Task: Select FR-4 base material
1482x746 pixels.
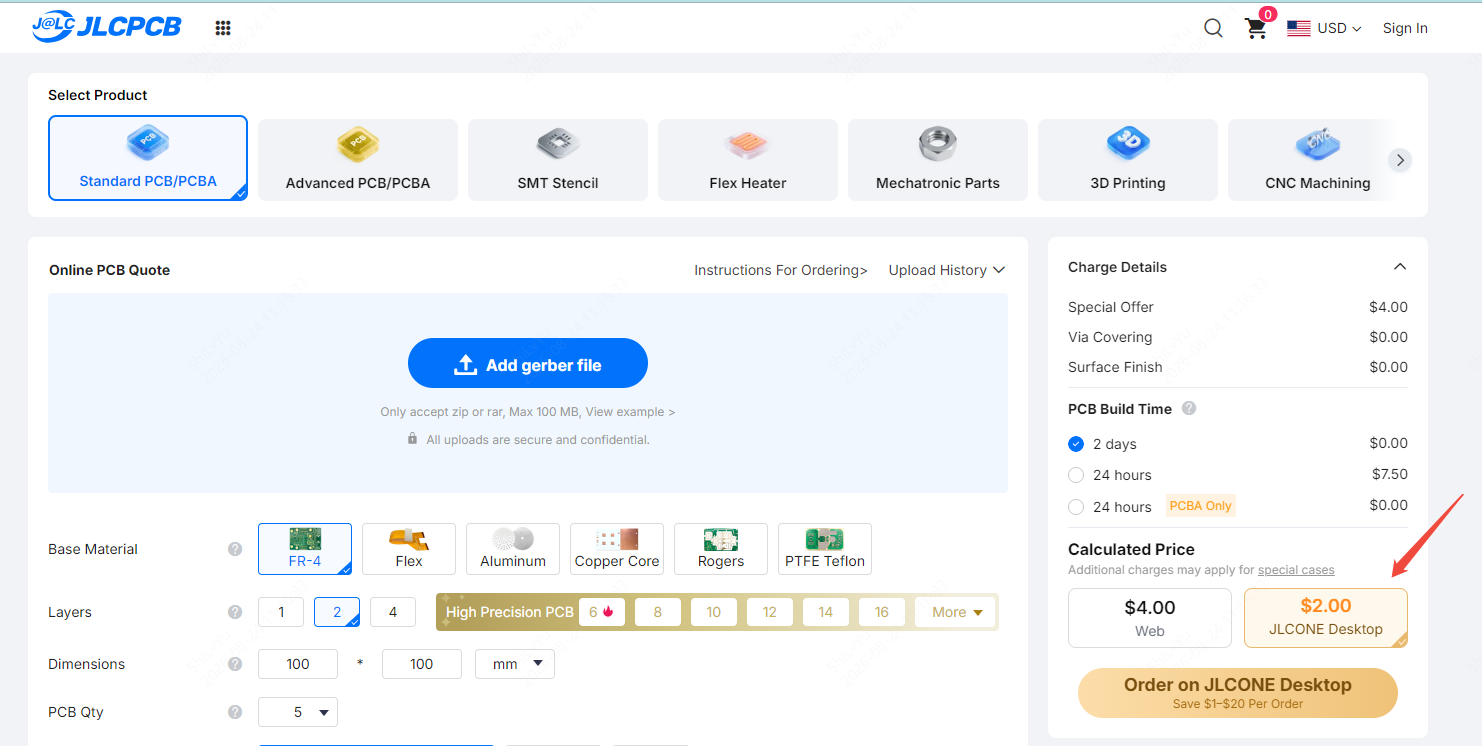Action: (x=305, y=549)
